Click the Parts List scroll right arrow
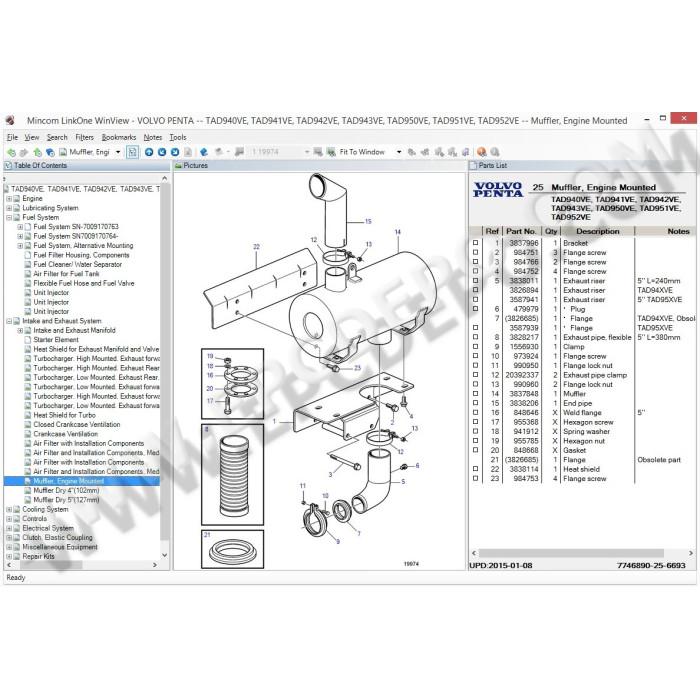This screenshot has height=700, width=700. coord(691,553)
